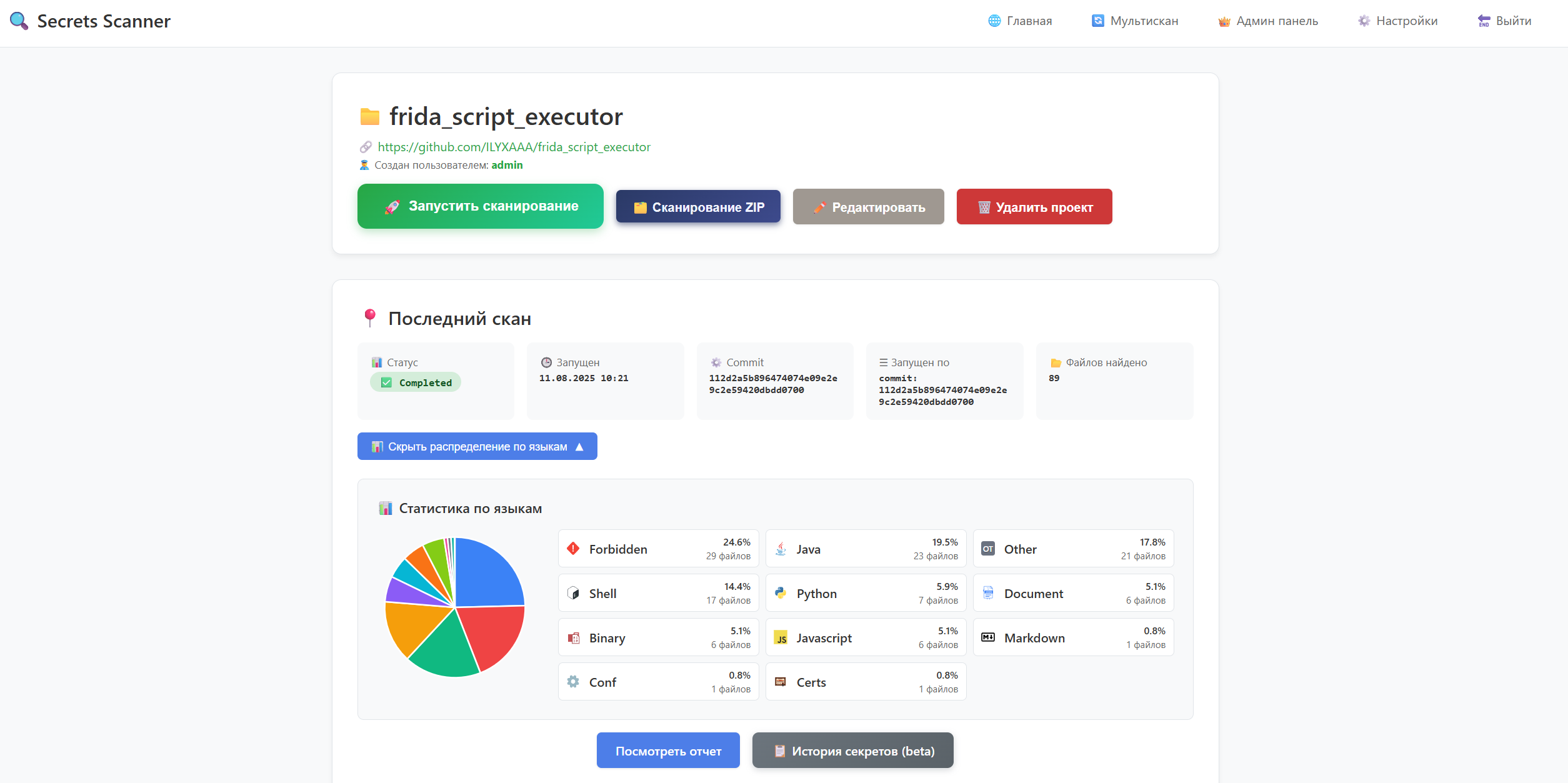Image resolution: width=1568 pixels, height=783 pixels.
Task: Click the Javascript JS icon
Action: click(x=781, y=637)
